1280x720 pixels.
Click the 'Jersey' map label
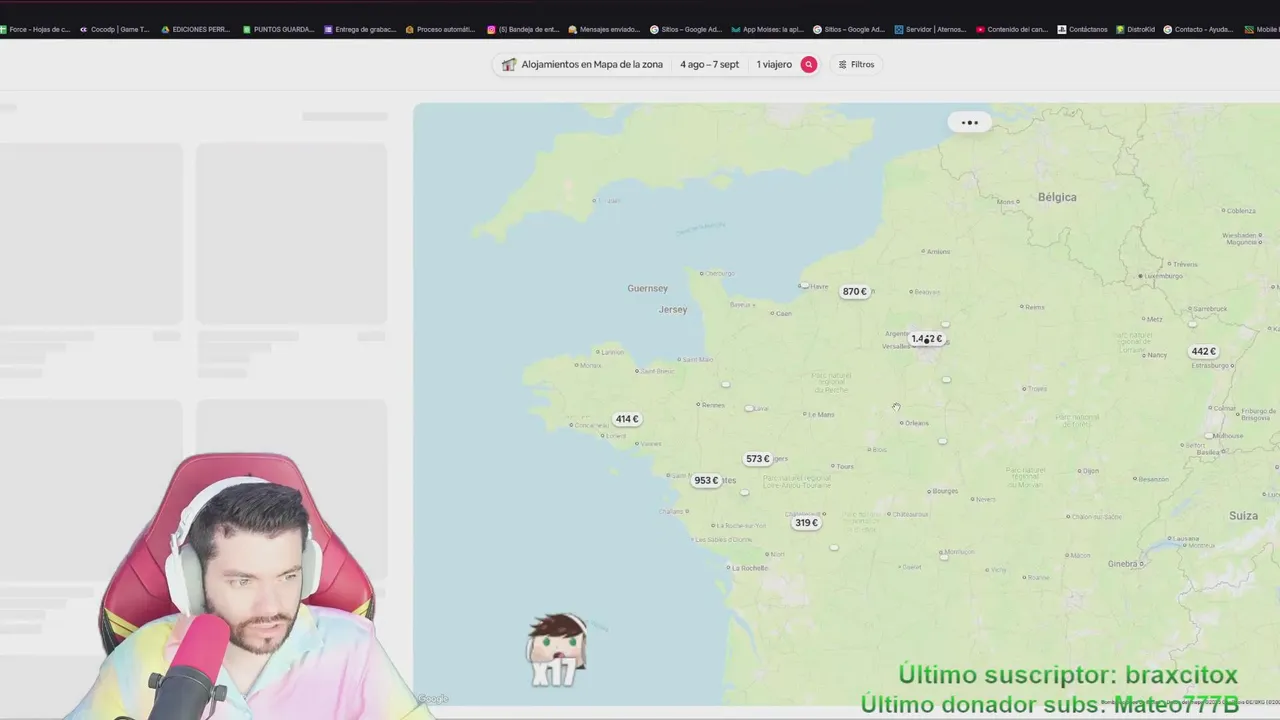pyautogui.click(x=673, y=309)
